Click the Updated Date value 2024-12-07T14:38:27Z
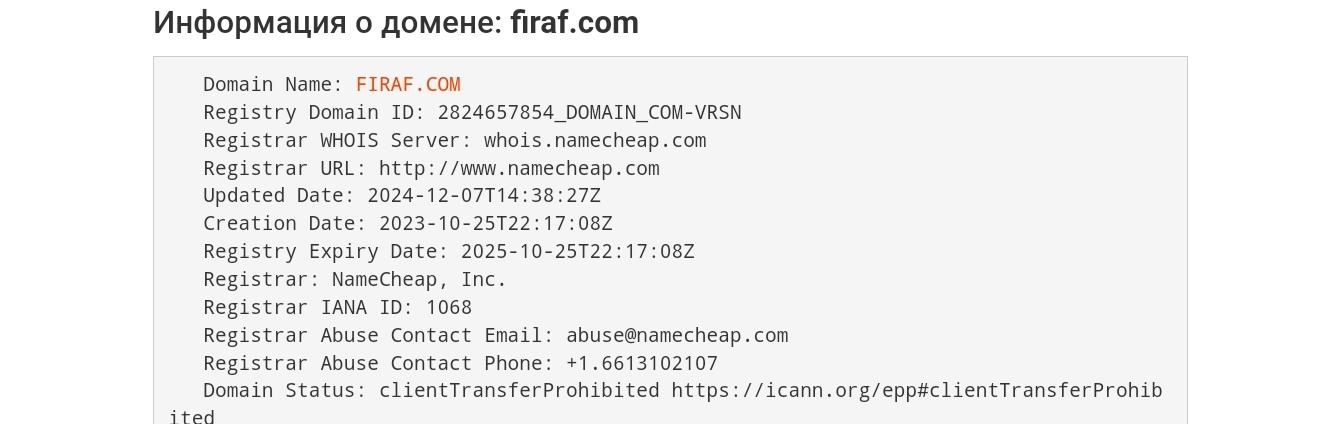 (484, 196)
